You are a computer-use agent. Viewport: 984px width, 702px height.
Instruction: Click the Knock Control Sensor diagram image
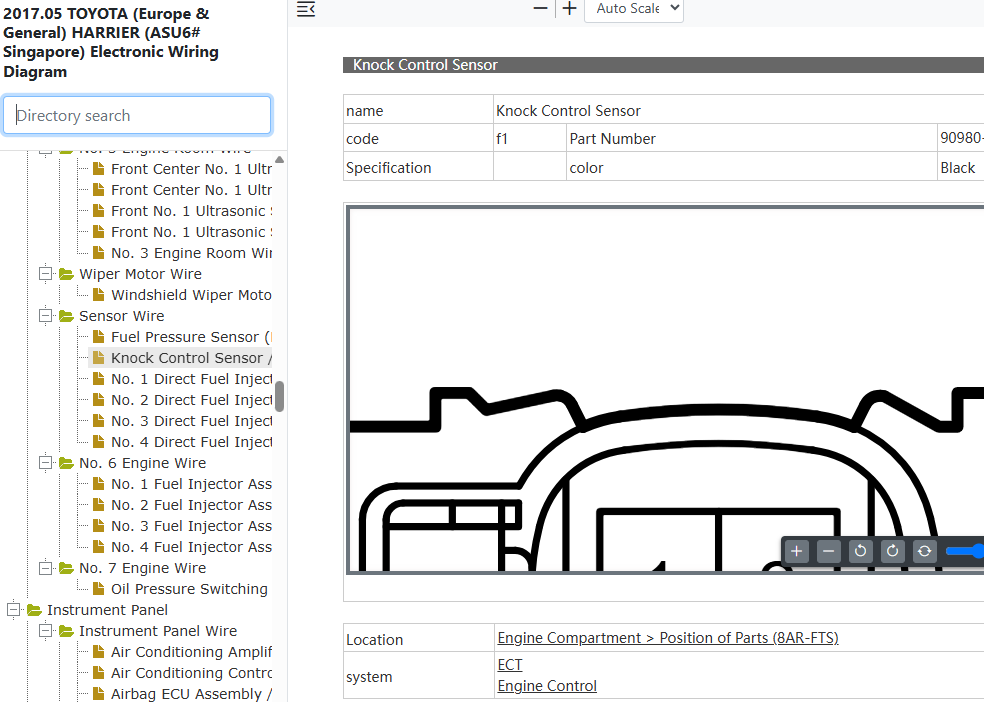pos(665,390)
